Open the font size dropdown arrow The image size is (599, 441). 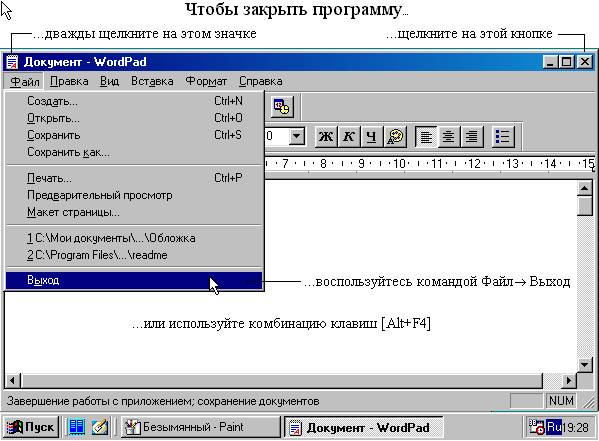[296, 136]
